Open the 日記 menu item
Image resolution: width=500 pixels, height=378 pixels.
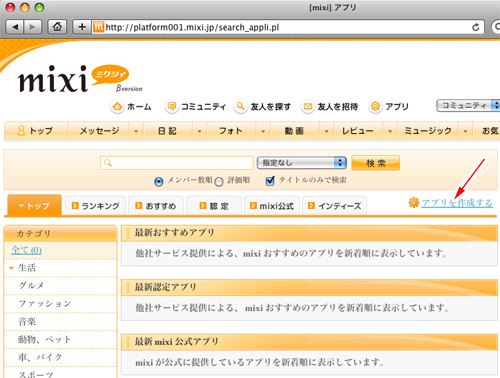click(x=167, y=131)
